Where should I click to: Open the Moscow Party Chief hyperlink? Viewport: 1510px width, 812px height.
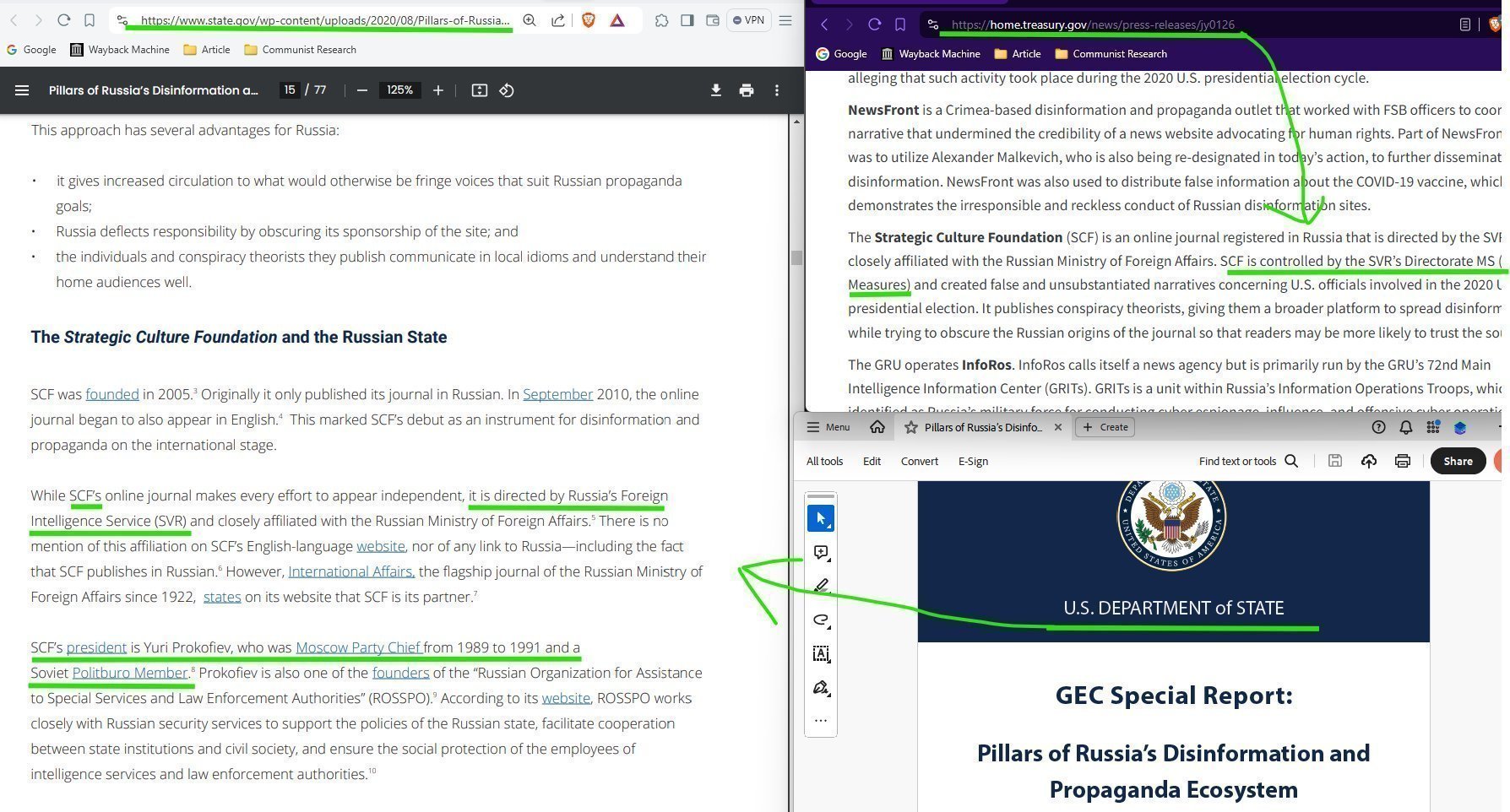coord(358,647)
